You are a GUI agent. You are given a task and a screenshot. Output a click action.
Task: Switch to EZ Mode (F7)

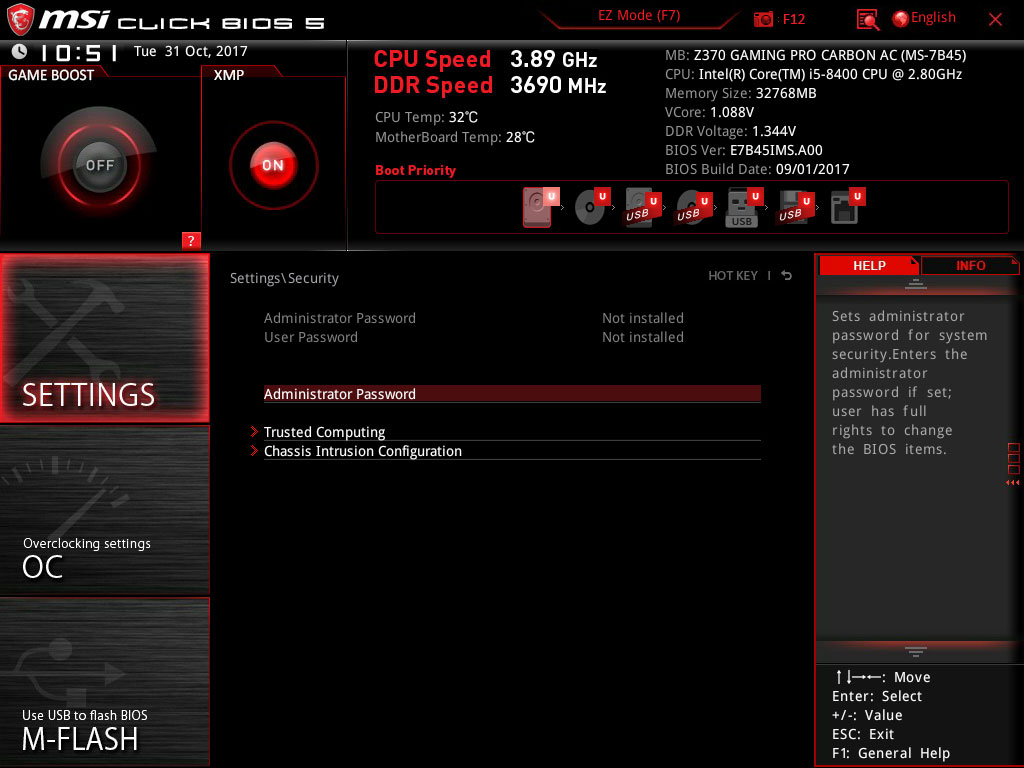(639, 16)
